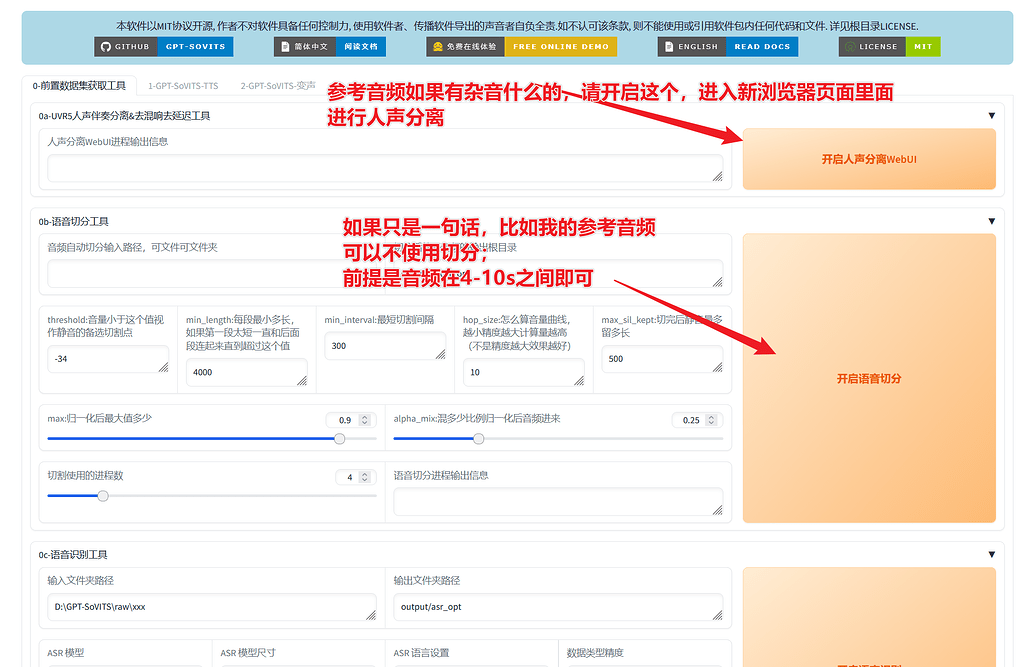Click the English Read Docs badge
This screenshot has width=1035, height=667.
click(728, 47)
